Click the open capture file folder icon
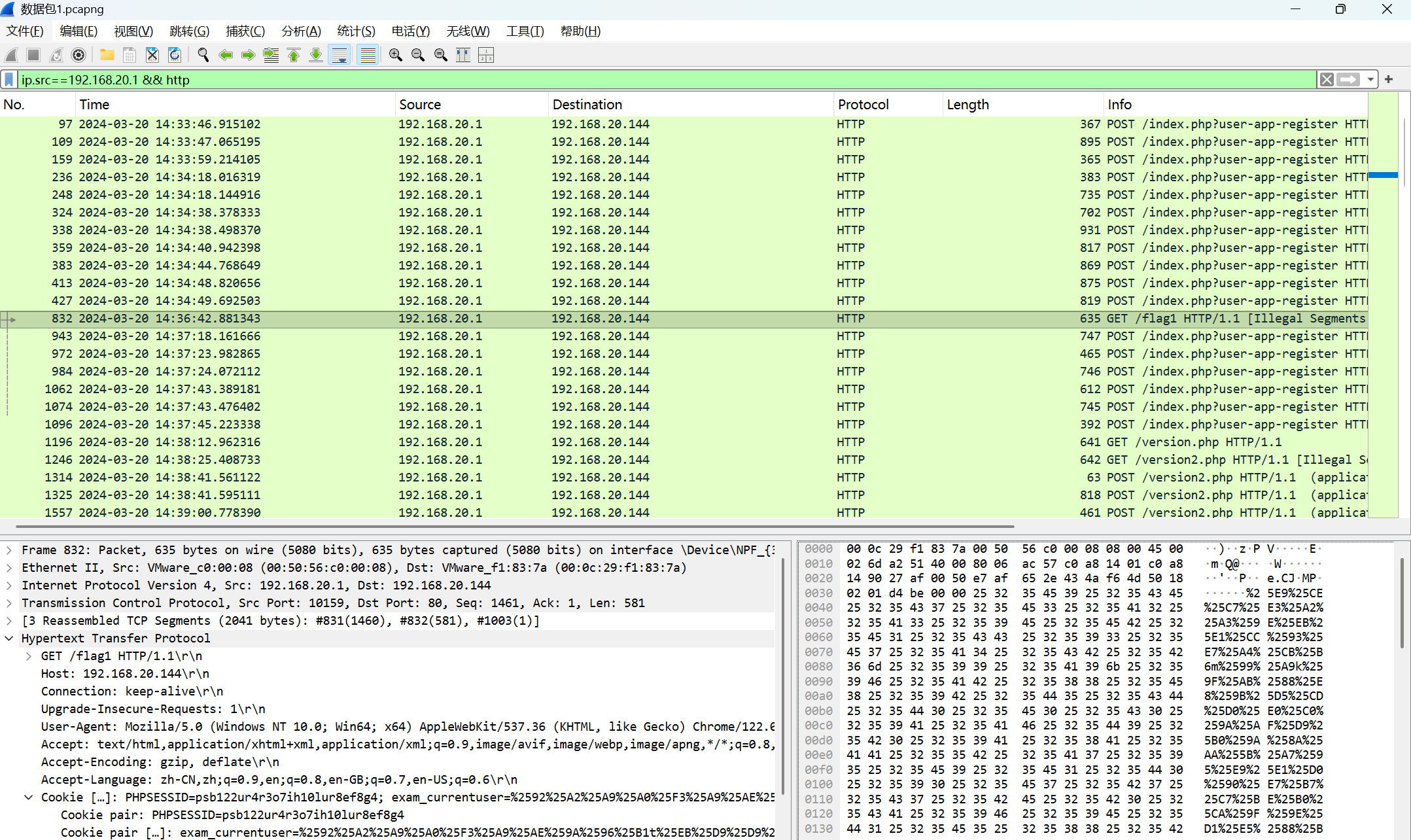 pos(107,55)
